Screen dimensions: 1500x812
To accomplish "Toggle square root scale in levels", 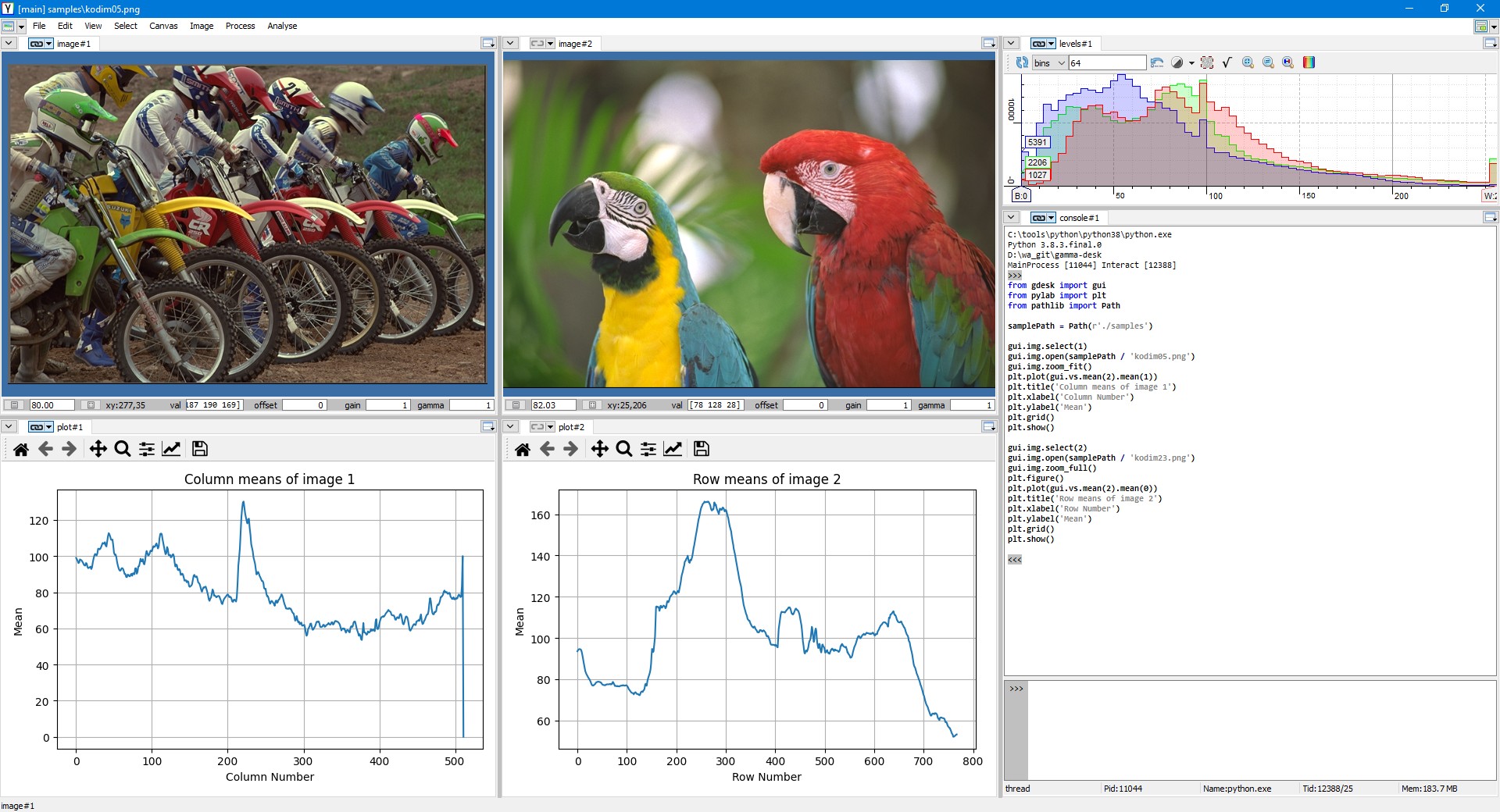I will (x=1227, y=62).
